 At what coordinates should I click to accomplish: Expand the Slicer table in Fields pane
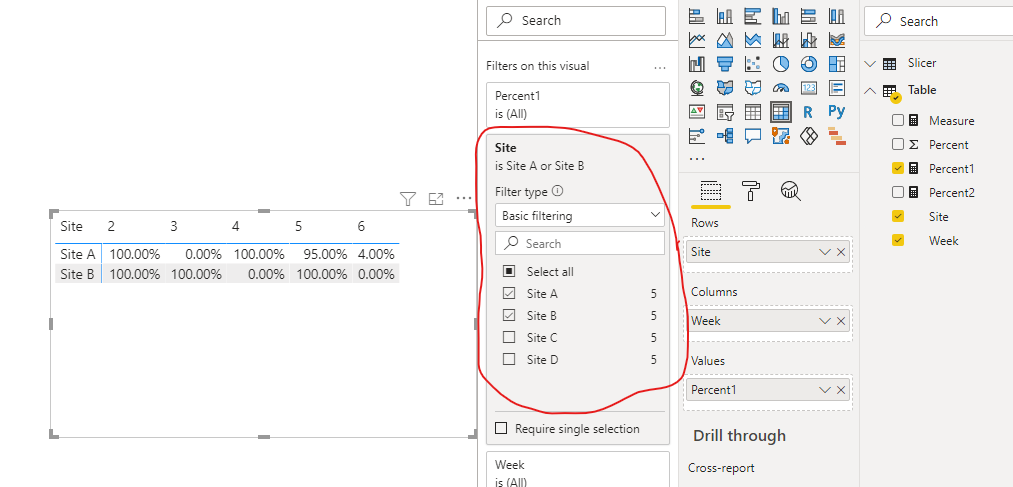coord(870,63)
